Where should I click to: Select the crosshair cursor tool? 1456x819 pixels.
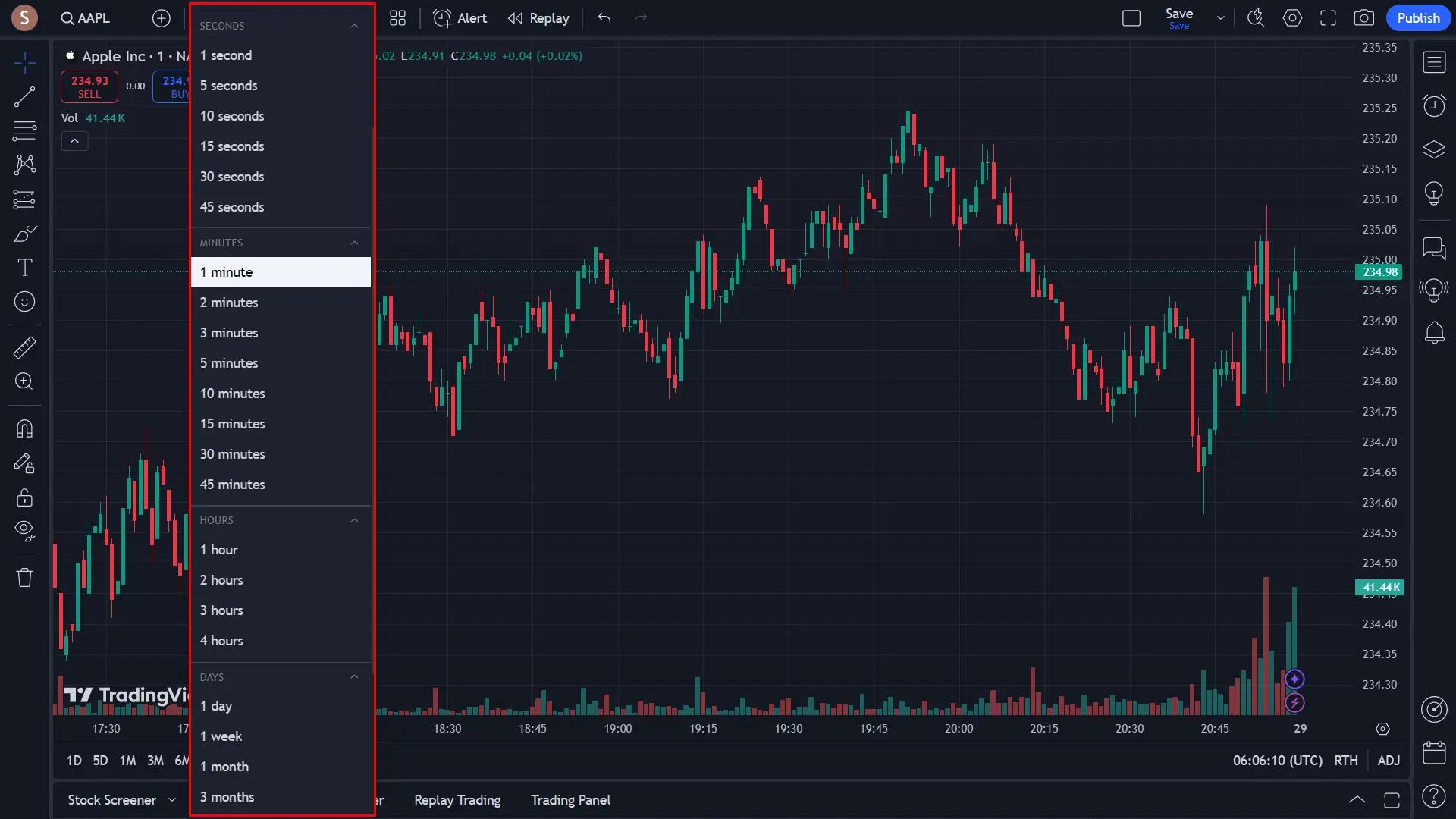(x=24, y=63)
